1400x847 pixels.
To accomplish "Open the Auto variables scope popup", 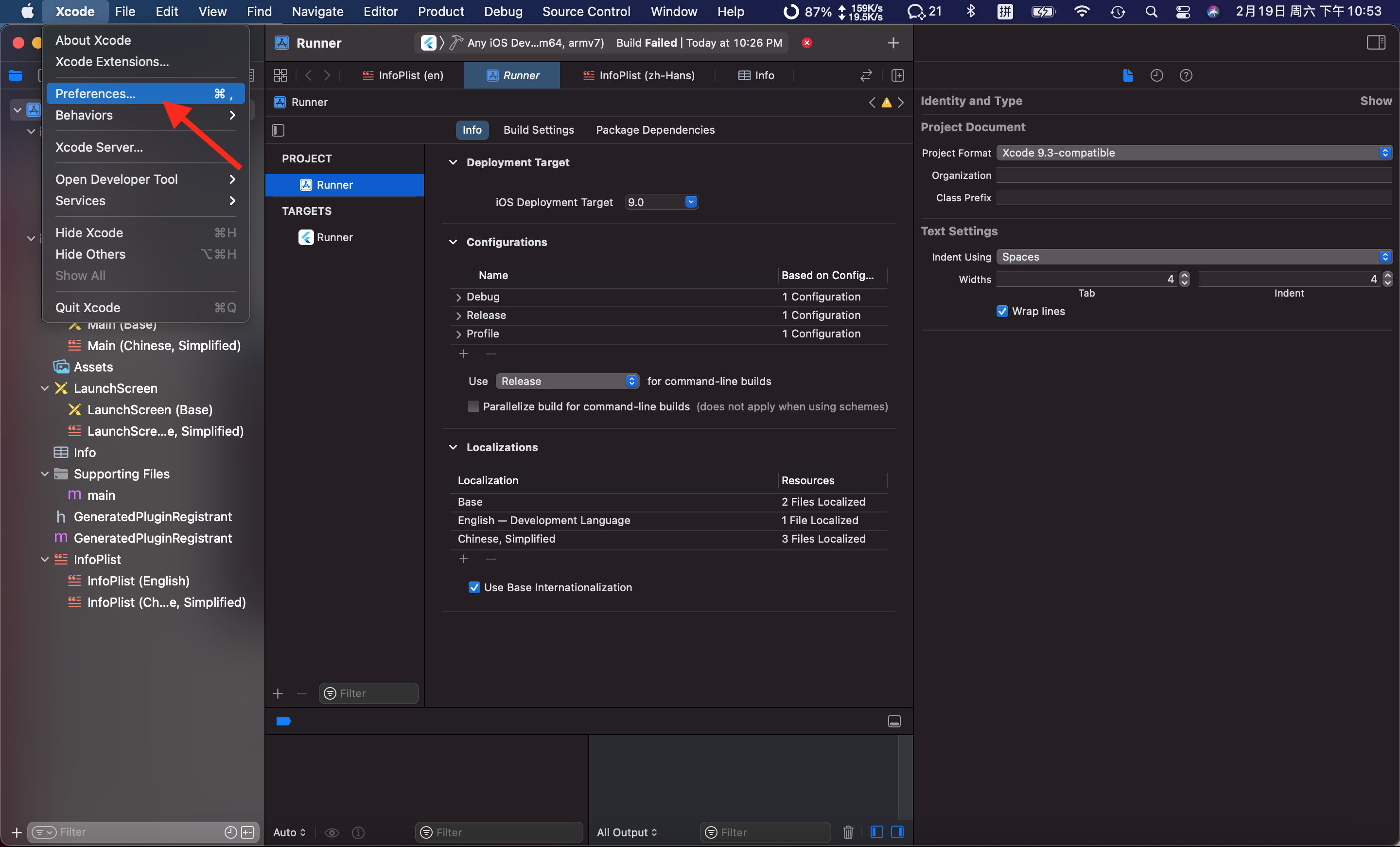I will (289, 833).
